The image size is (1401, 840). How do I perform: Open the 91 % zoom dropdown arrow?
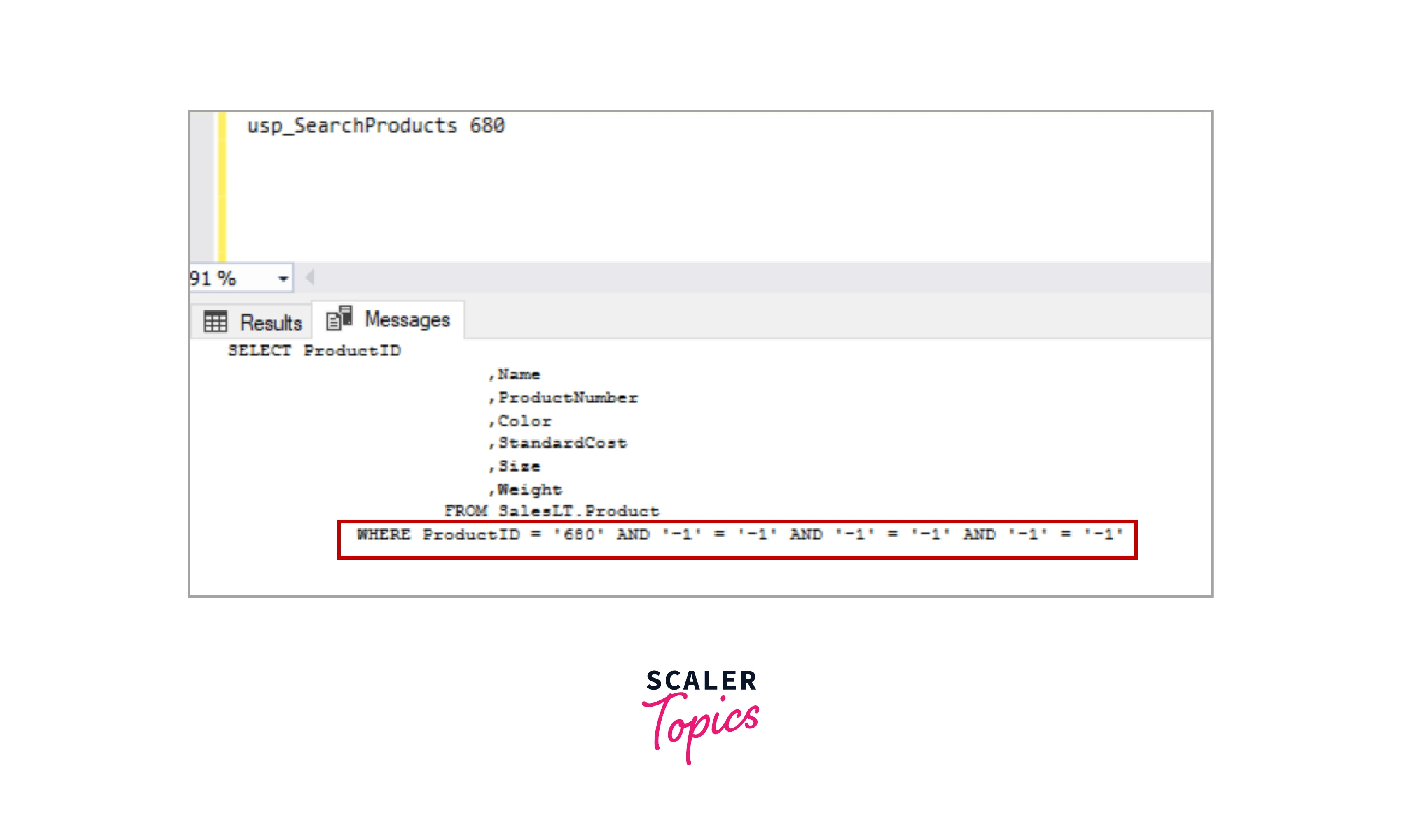click(283, 278)
